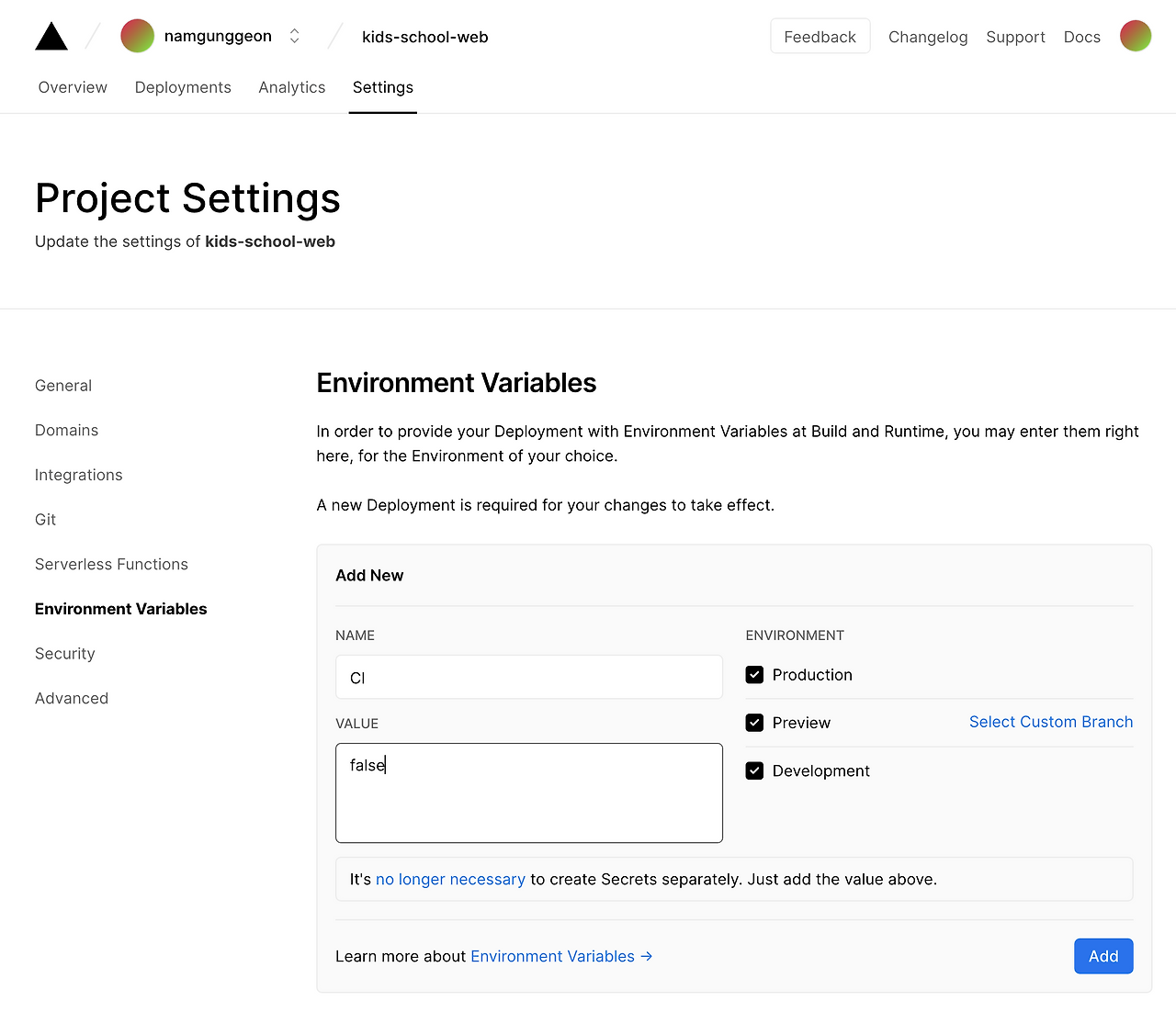Switch to the Deployments tab
Image resolution: width=1176 pixels, height=1012 pixels.
[x=183, y=87]
